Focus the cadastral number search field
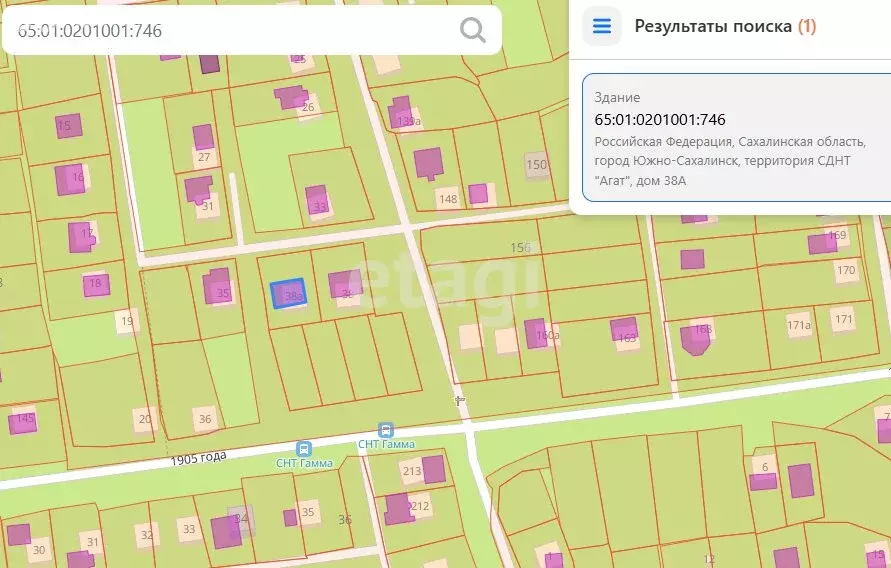Image resolution: width=891 pixels, height=568 pixels. [x=230, y=31]
